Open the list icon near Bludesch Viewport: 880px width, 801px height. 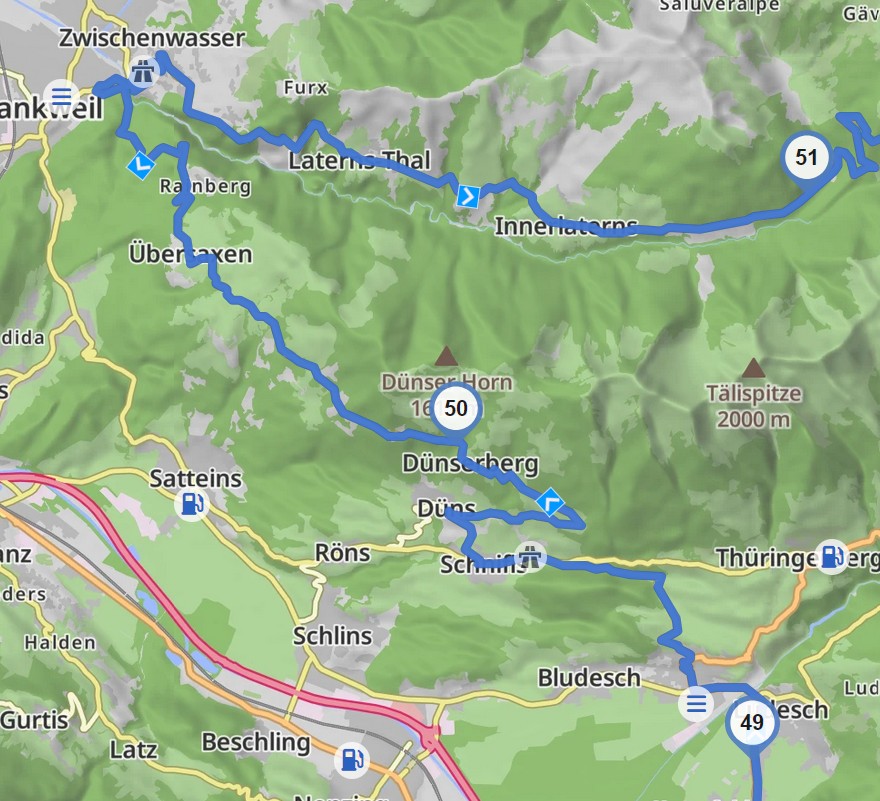click(x=696, y=703)
